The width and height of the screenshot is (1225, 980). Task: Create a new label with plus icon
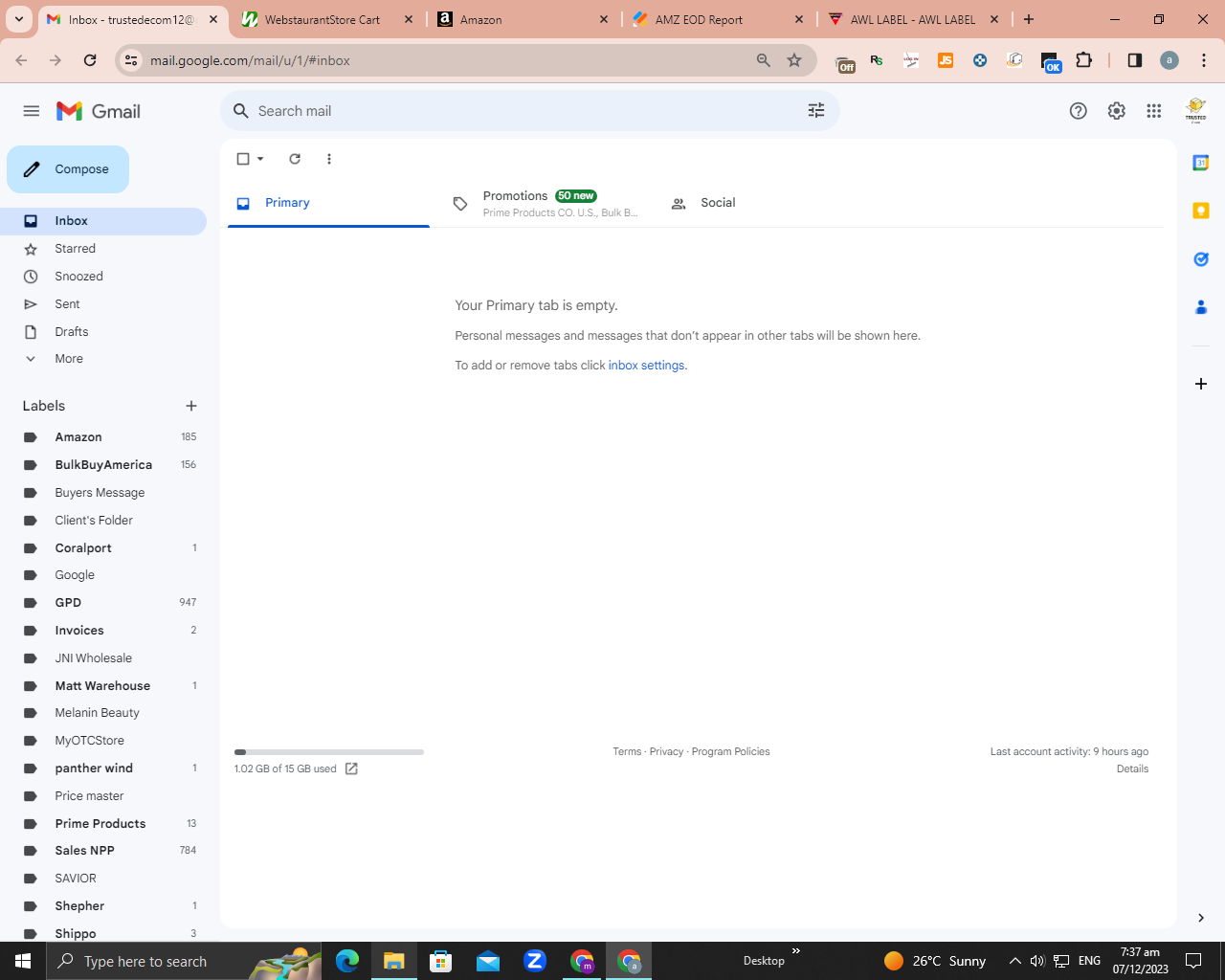click(x=191, y=406)
